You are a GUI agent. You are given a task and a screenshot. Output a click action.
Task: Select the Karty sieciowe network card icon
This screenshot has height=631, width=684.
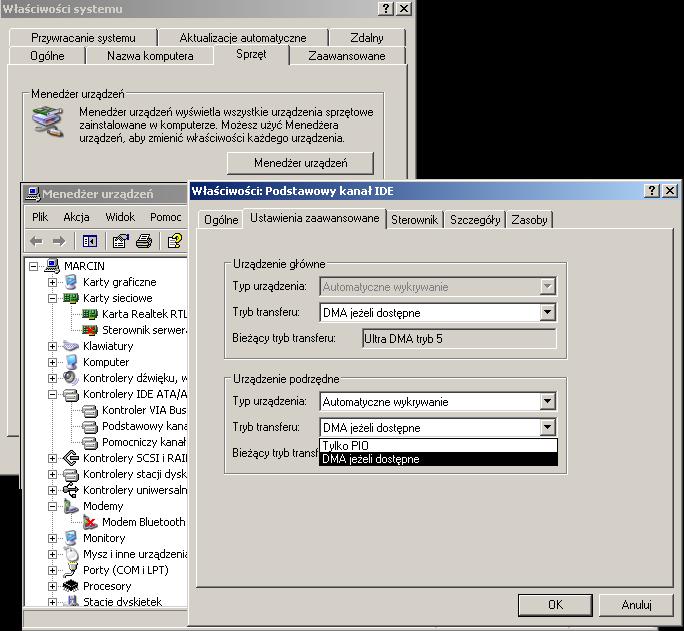click(x=71, y=298)
